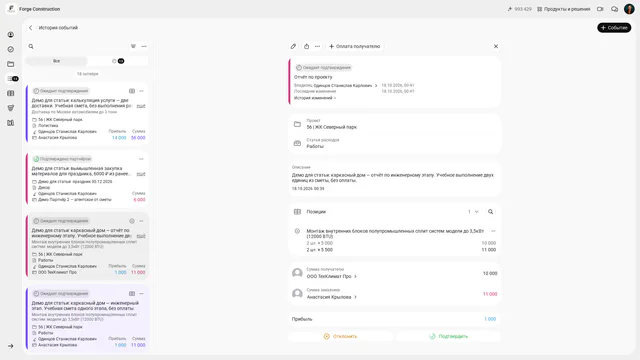Select the Все tab
The height and width of the screenshot is (360, 640).
click(x=56, y=61)
